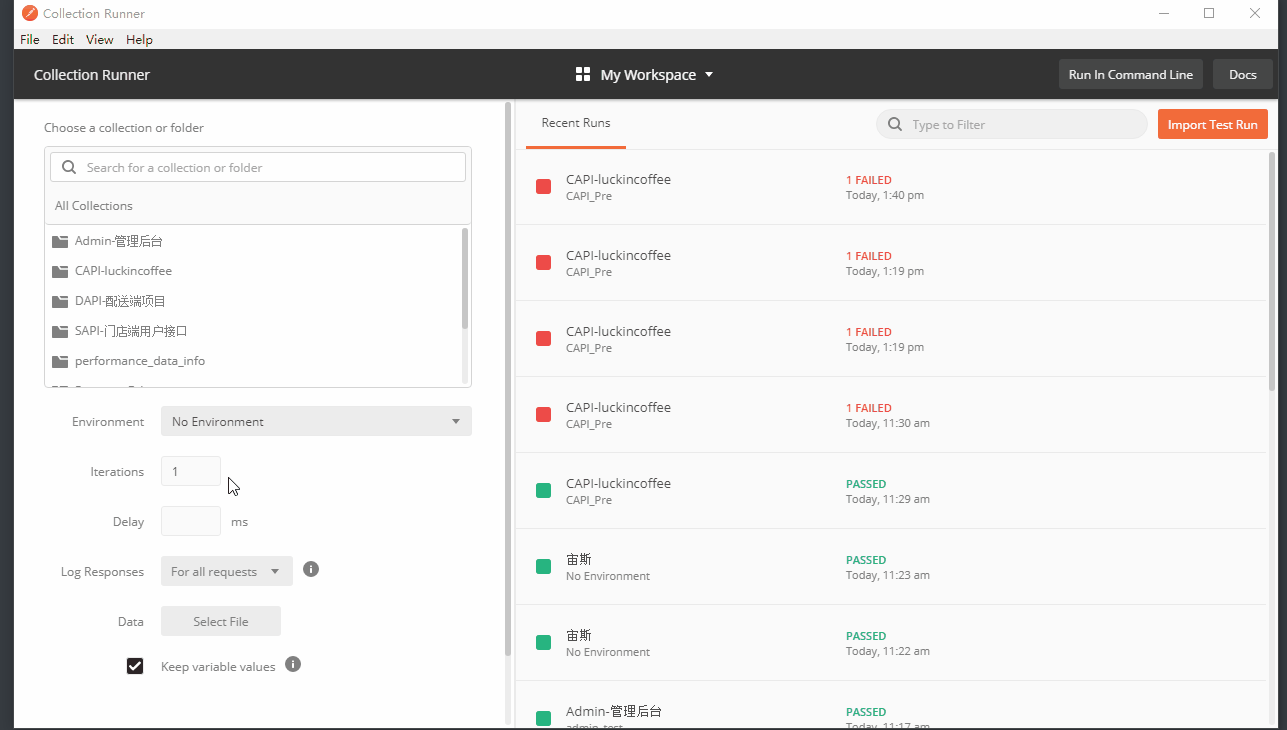Image resolution: width=1287 pixels, height=730 pixels.
Task: Click green status square of Admin-管理后台 run
Action: tap(544, 718)
